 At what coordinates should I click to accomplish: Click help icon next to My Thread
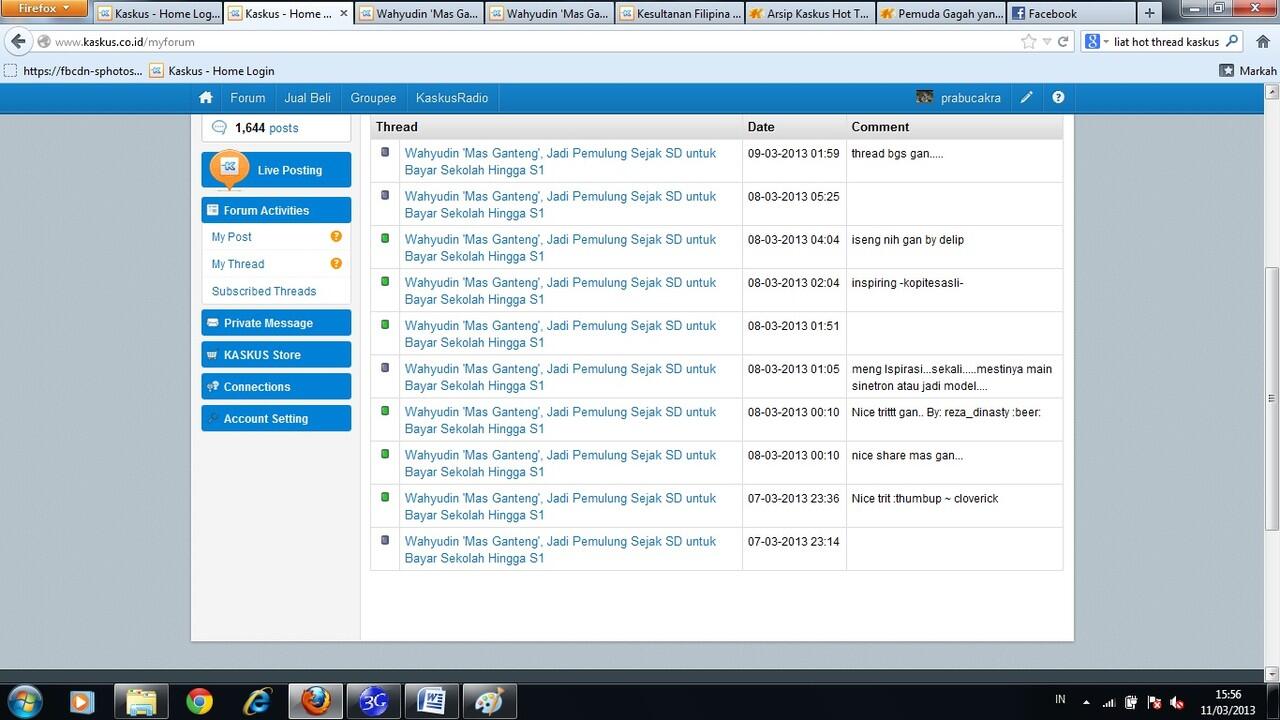click(x=336, y=264)
